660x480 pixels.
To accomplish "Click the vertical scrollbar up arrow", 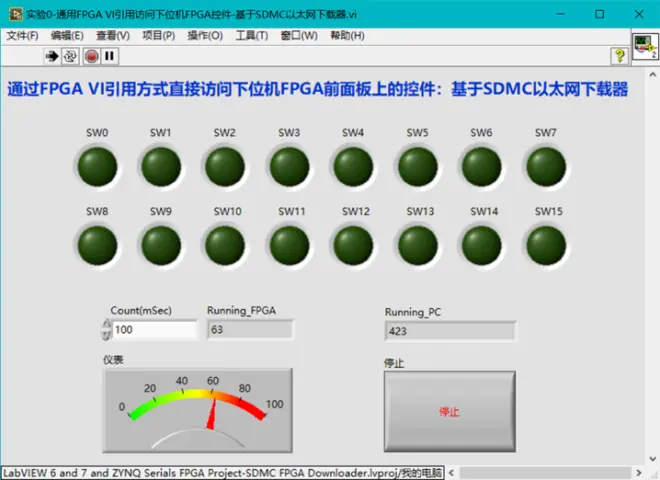I will pyautogui.click(x=652, y=75).
